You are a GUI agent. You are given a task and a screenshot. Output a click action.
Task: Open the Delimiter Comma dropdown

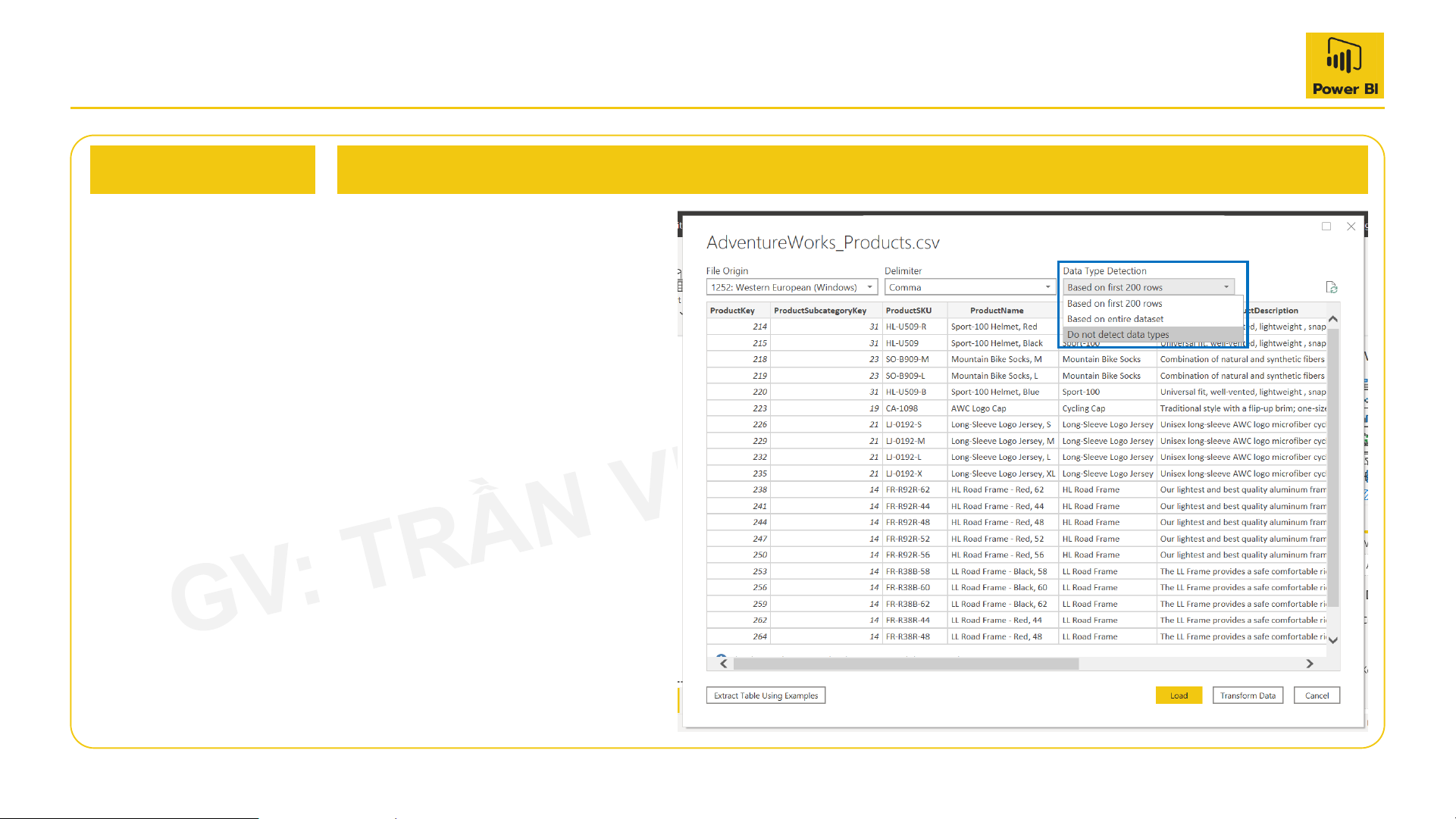click(x=969, y=287)
